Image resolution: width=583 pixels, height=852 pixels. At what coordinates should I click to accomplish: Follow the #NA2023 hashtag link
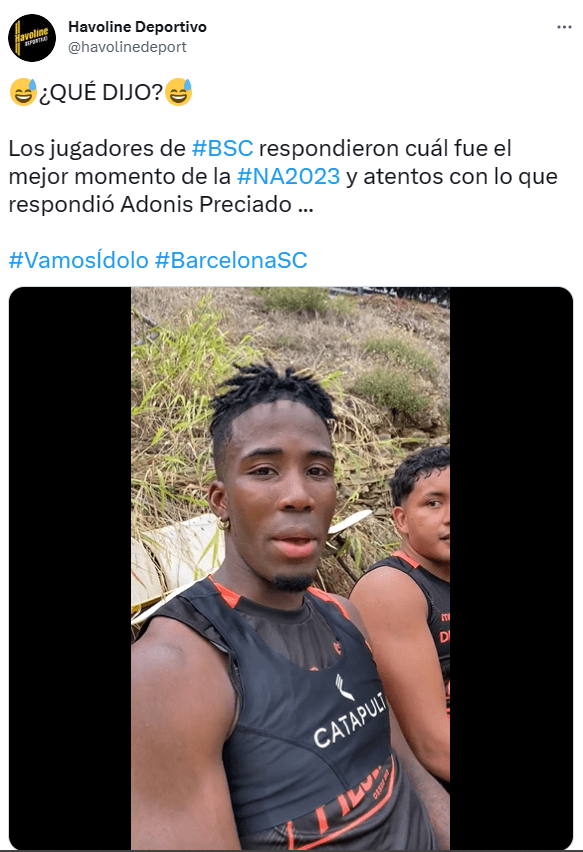coord(289,176)
